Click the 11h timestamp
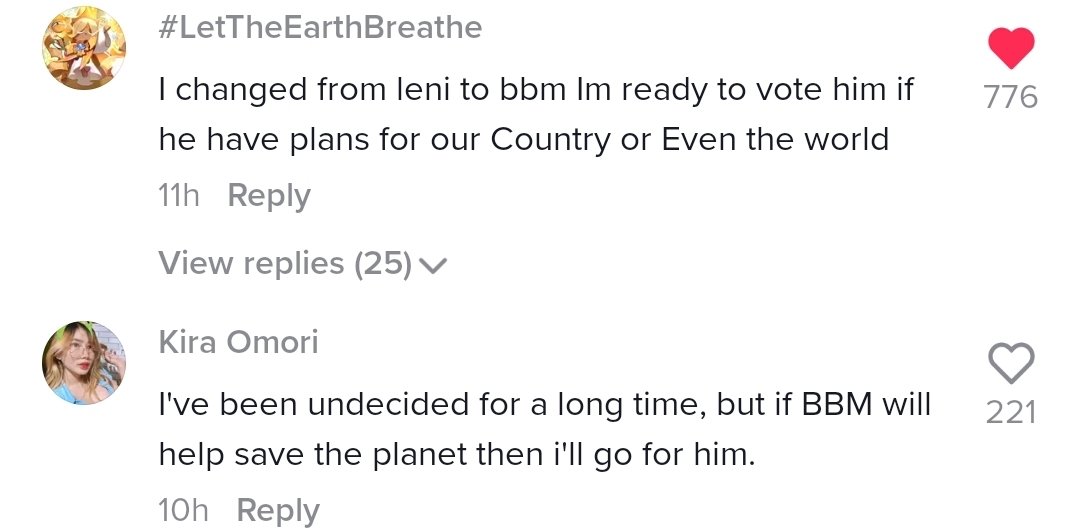 click(x=179, y=196)
